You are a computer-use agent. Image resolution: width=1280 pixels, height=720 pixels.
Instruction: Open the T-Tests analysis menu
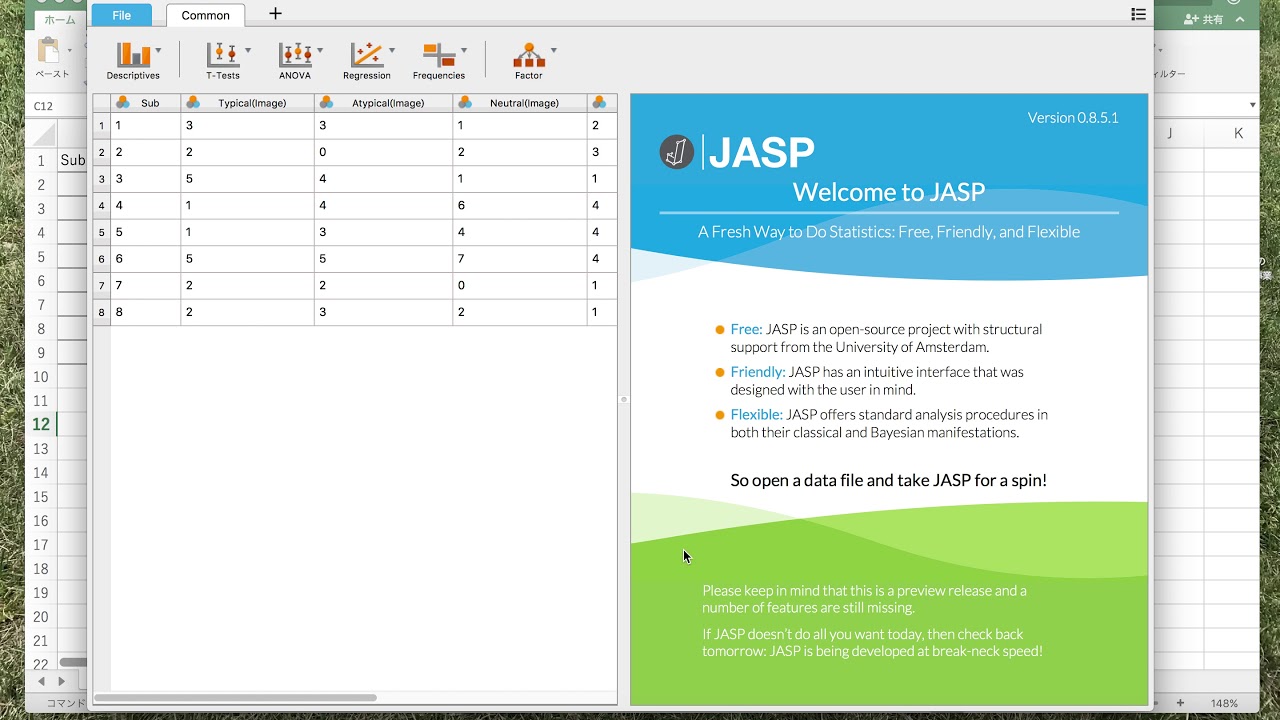pyautogui.click(x=223, y=61)
